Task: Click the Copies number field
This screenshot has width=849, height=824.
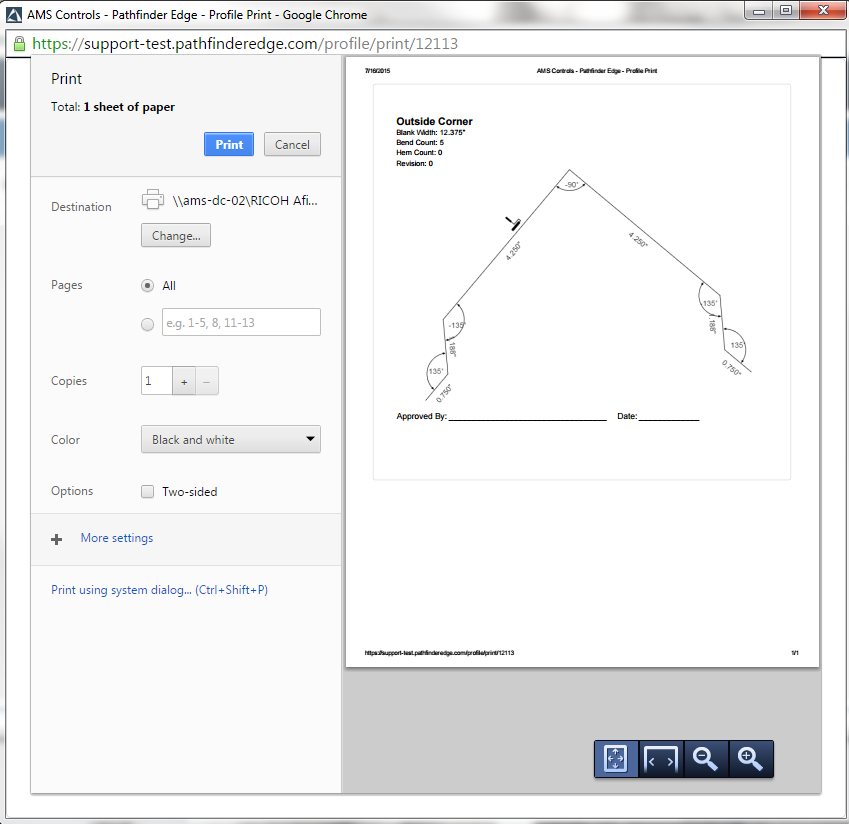Action: [x=157, y=381]
